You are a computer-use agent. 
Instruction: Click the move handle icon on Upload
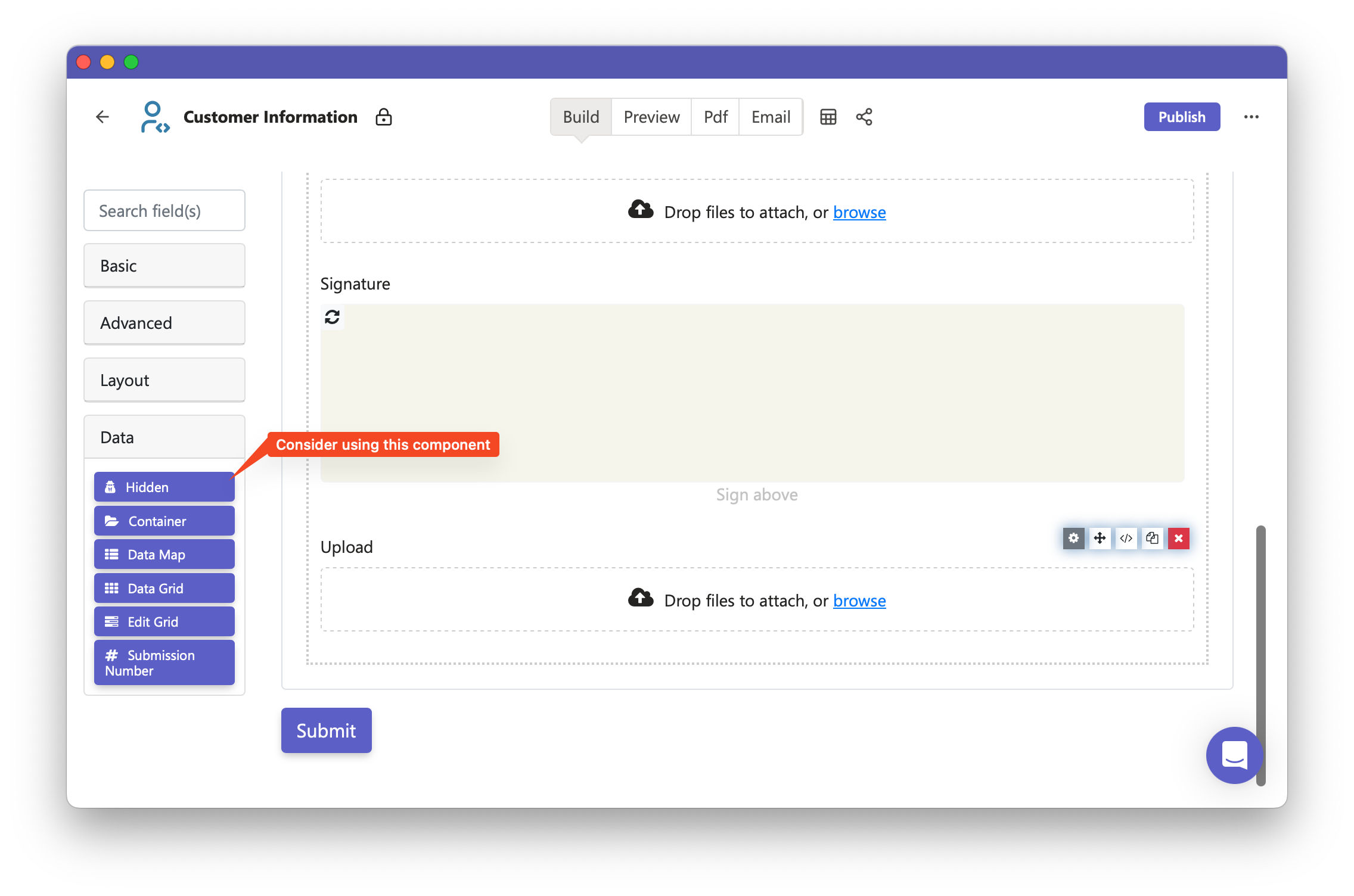1100,538
